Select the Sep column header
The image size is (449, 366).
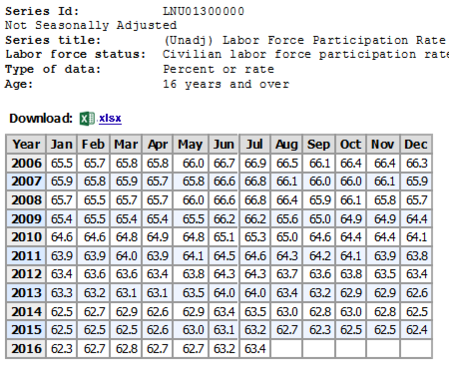[x=319, y=144]
